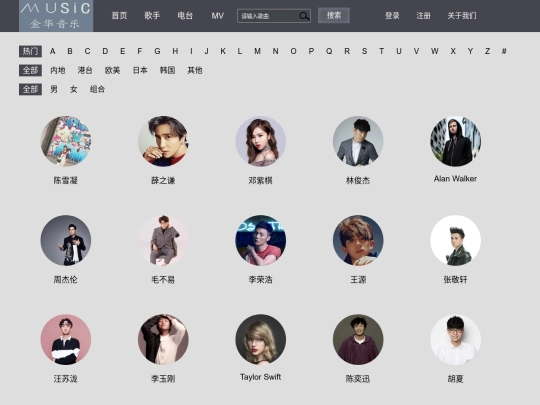Filter singers by letter L
Screen dimensions: 540x405
239,51
